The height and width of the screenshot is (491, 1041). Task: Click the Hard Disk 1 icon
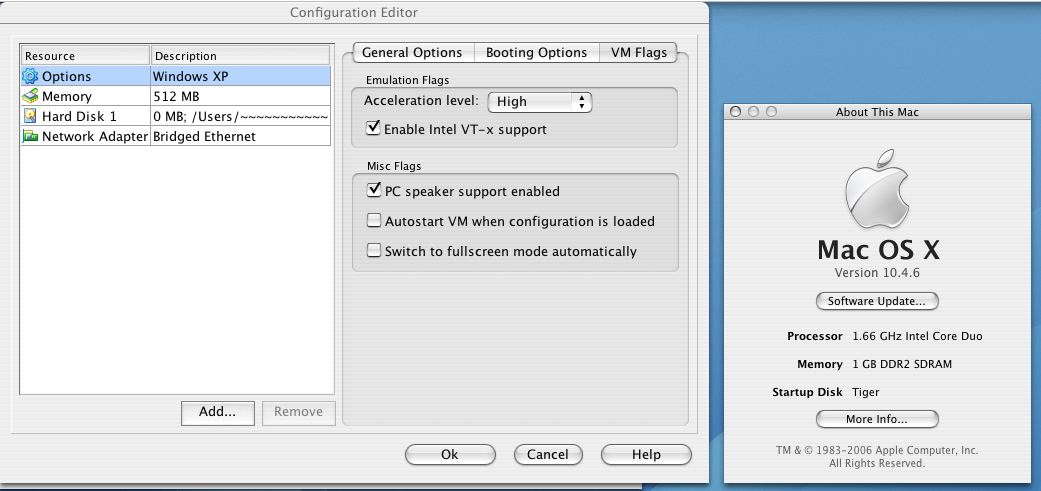tap(31, 116)
